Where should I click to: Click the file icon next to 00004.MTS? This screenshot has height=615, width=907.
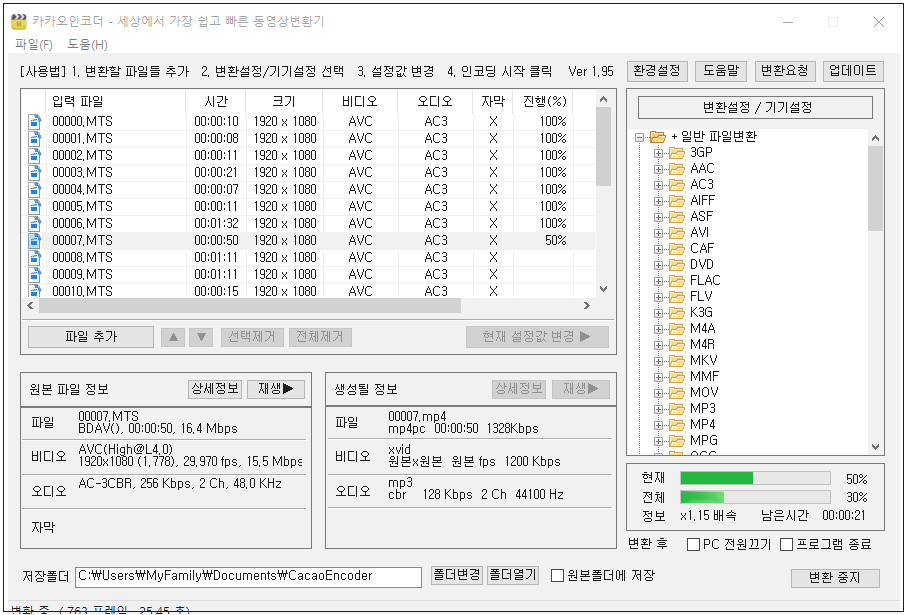point(35,190)
